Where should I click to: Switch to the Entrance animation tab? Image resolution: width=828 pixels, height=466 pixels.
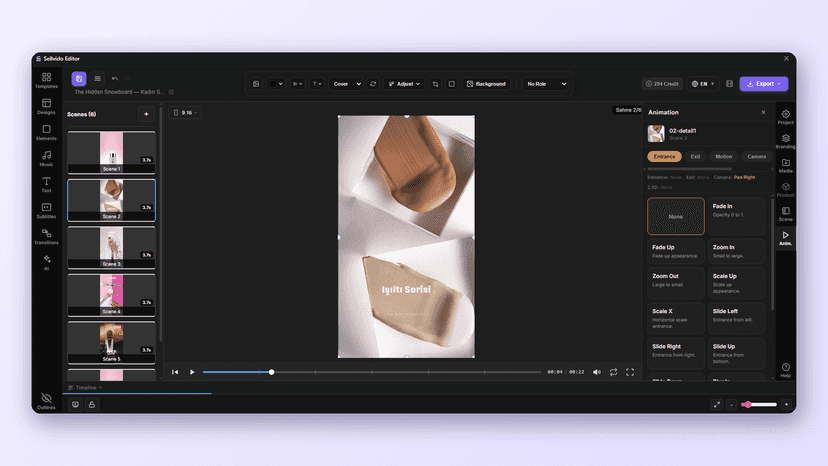pyautogui.click(x=664, y=156)
